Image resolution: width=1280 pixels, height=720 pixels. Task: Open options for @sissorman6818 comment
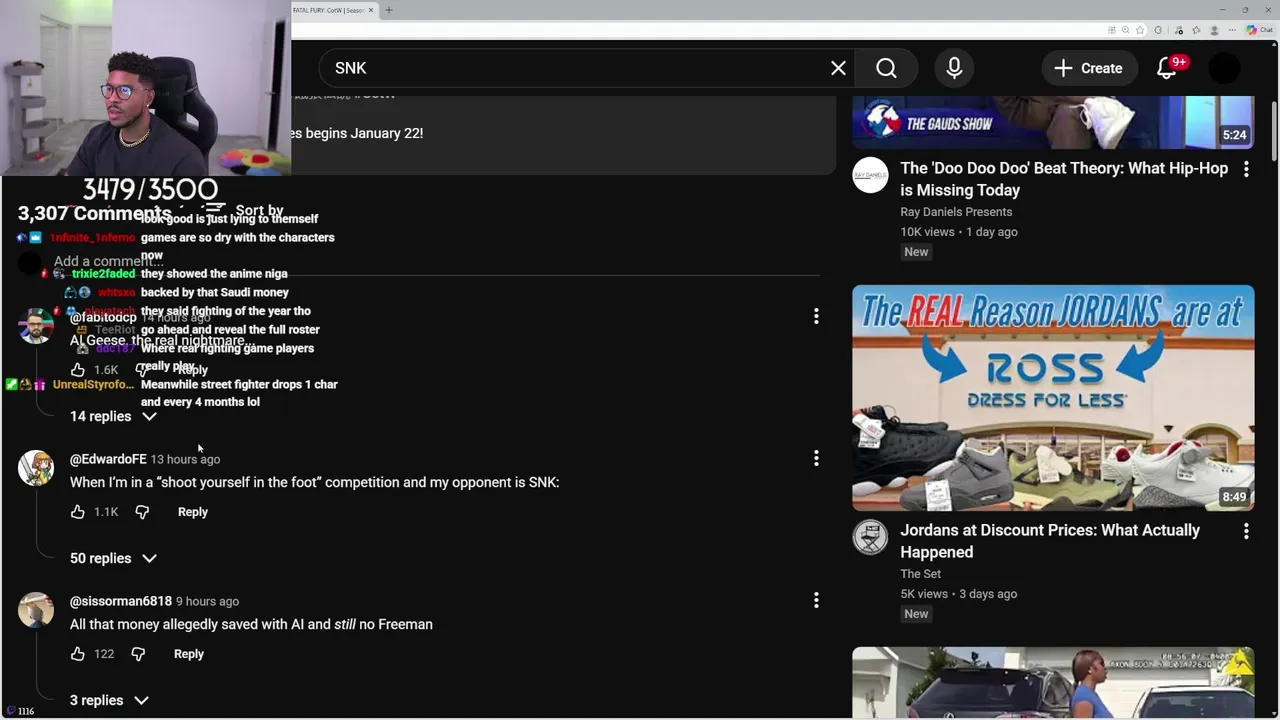point(816,600)
